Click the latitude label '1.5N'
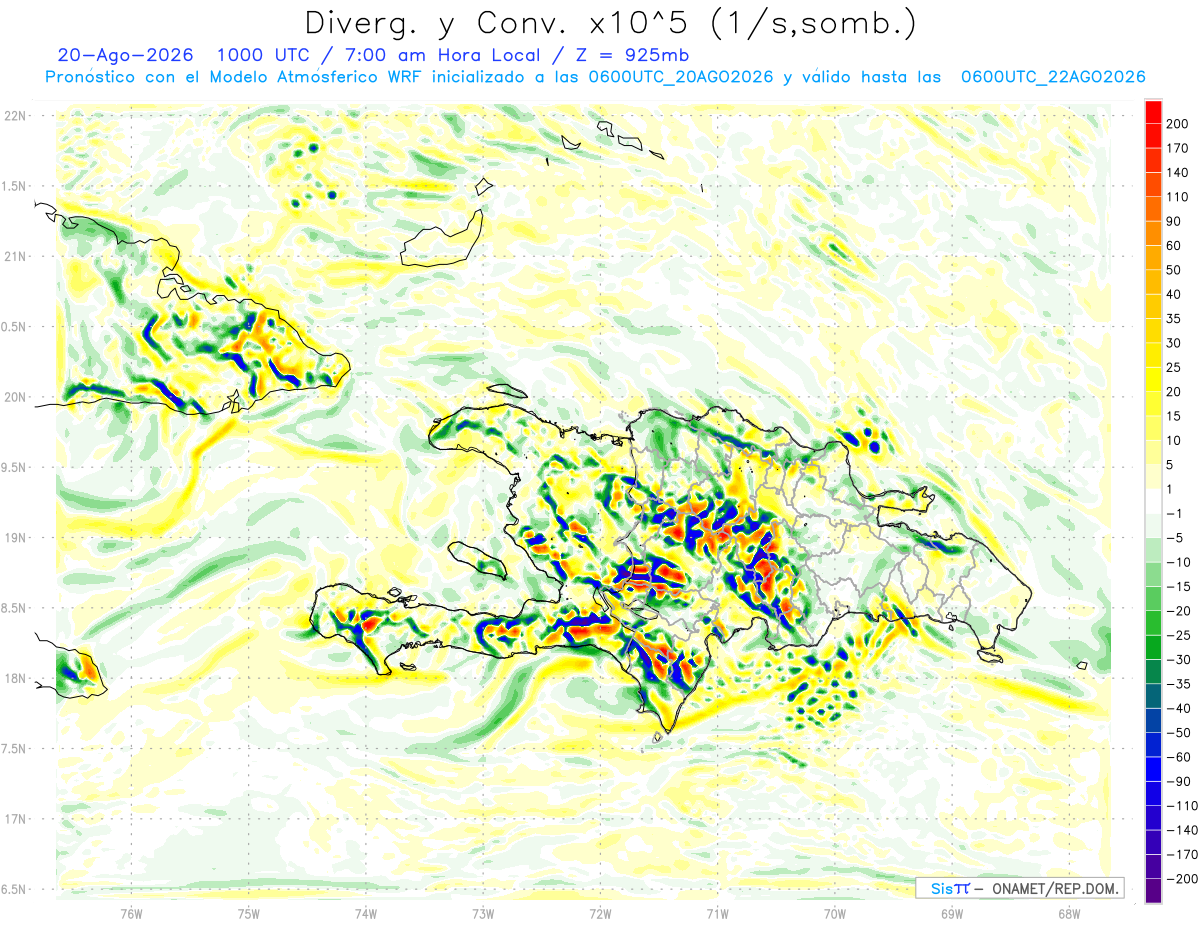This screenshot has height=927, width=1200. tap(14, 186)
